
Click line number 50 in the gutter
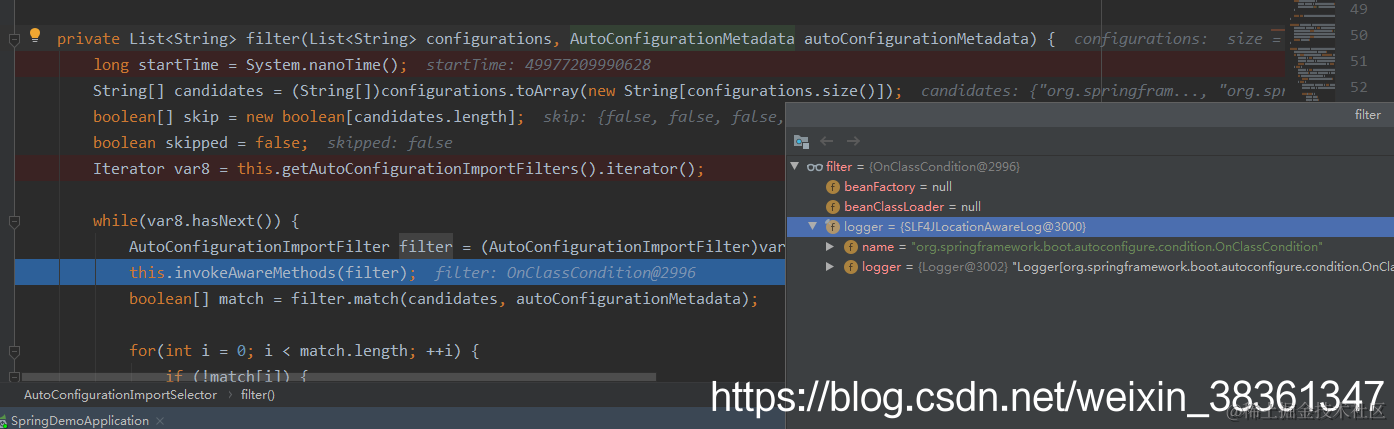click(x=1358, y=35)
